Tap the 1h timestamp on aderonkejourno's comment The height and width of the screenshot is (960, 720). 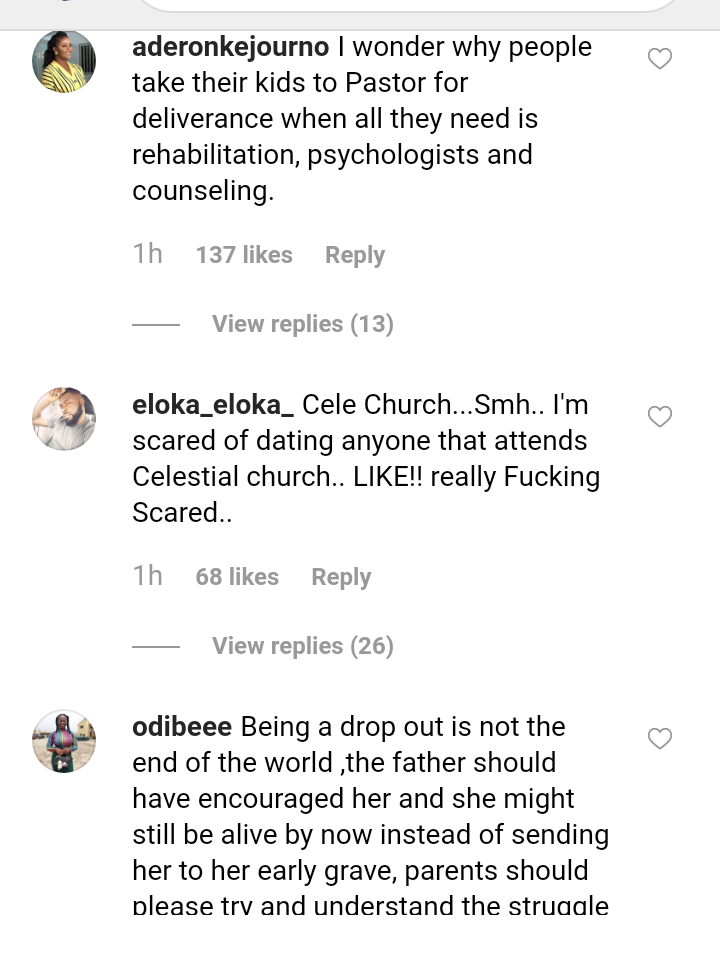[147, 254]
